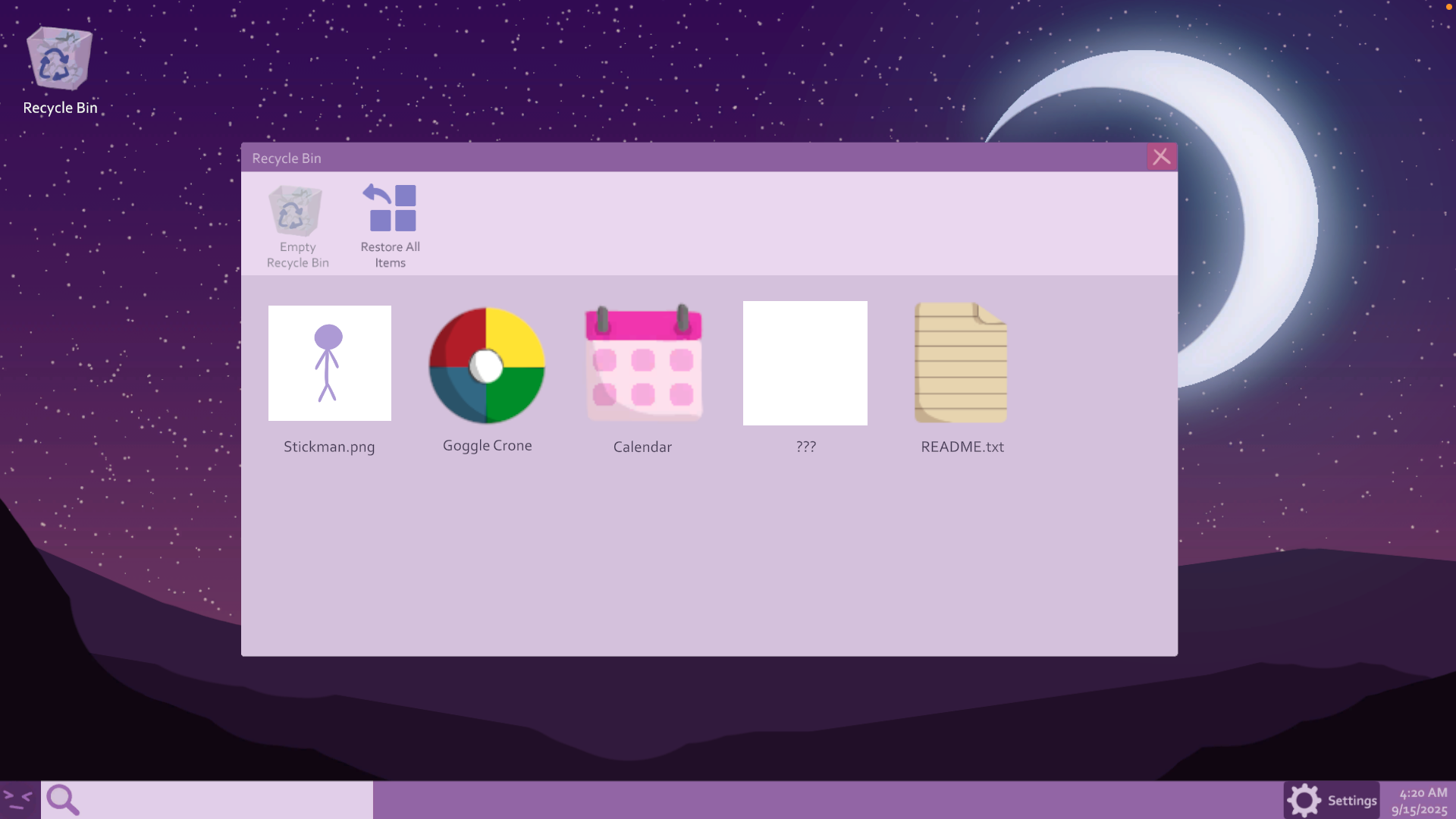Click Restore All Items icon
The image size is (1456, 819).
[x=391, y=209]
